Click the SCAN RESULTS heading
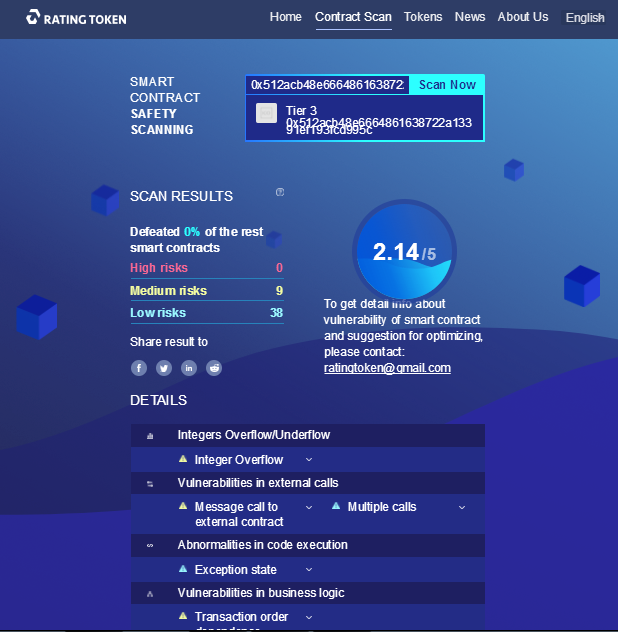The width and height of the screenshot is (618, 632). pos(181,196)
